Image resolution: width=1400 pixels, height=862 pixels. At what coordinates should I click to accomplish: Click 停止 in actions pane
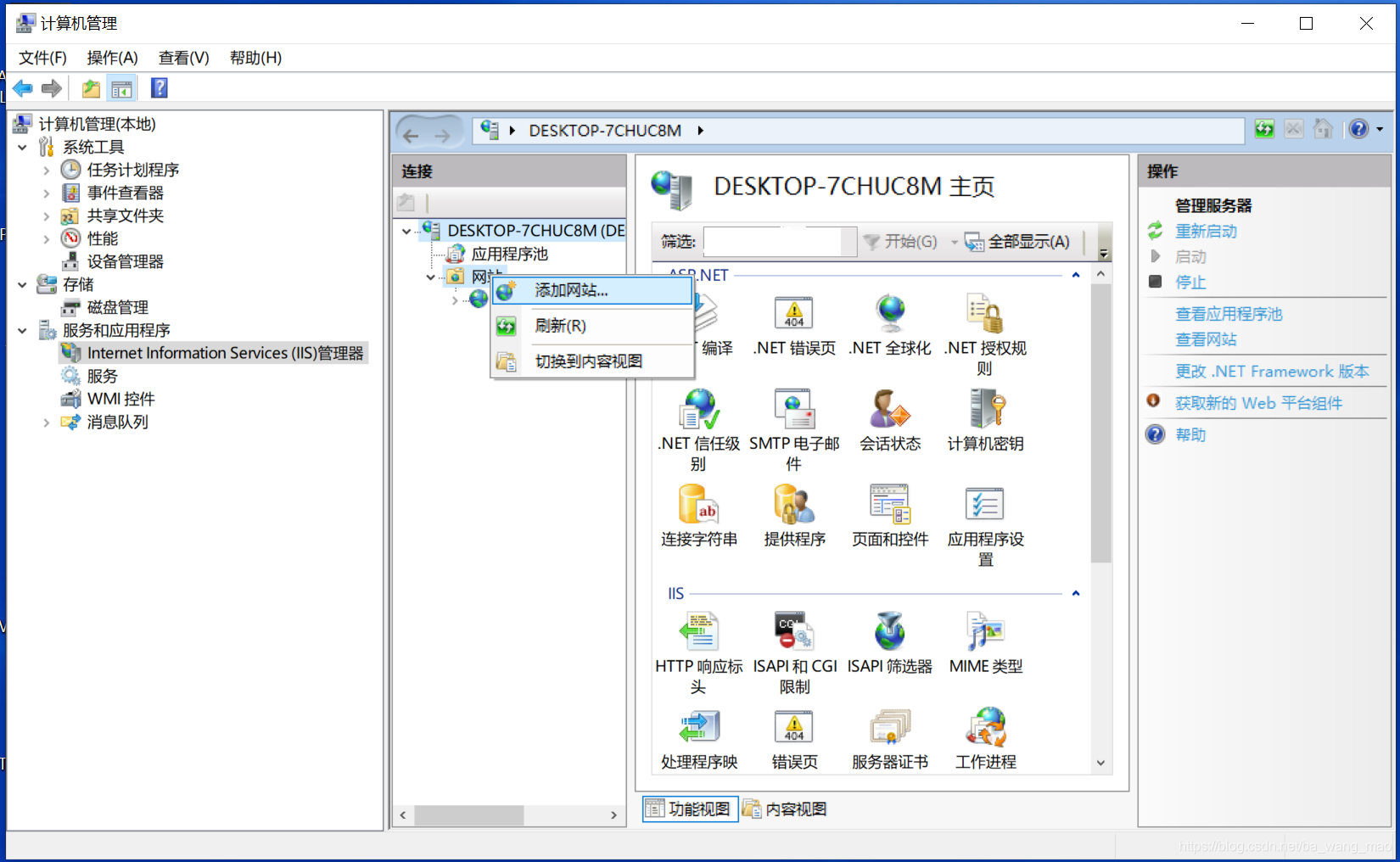(1190, 282)
